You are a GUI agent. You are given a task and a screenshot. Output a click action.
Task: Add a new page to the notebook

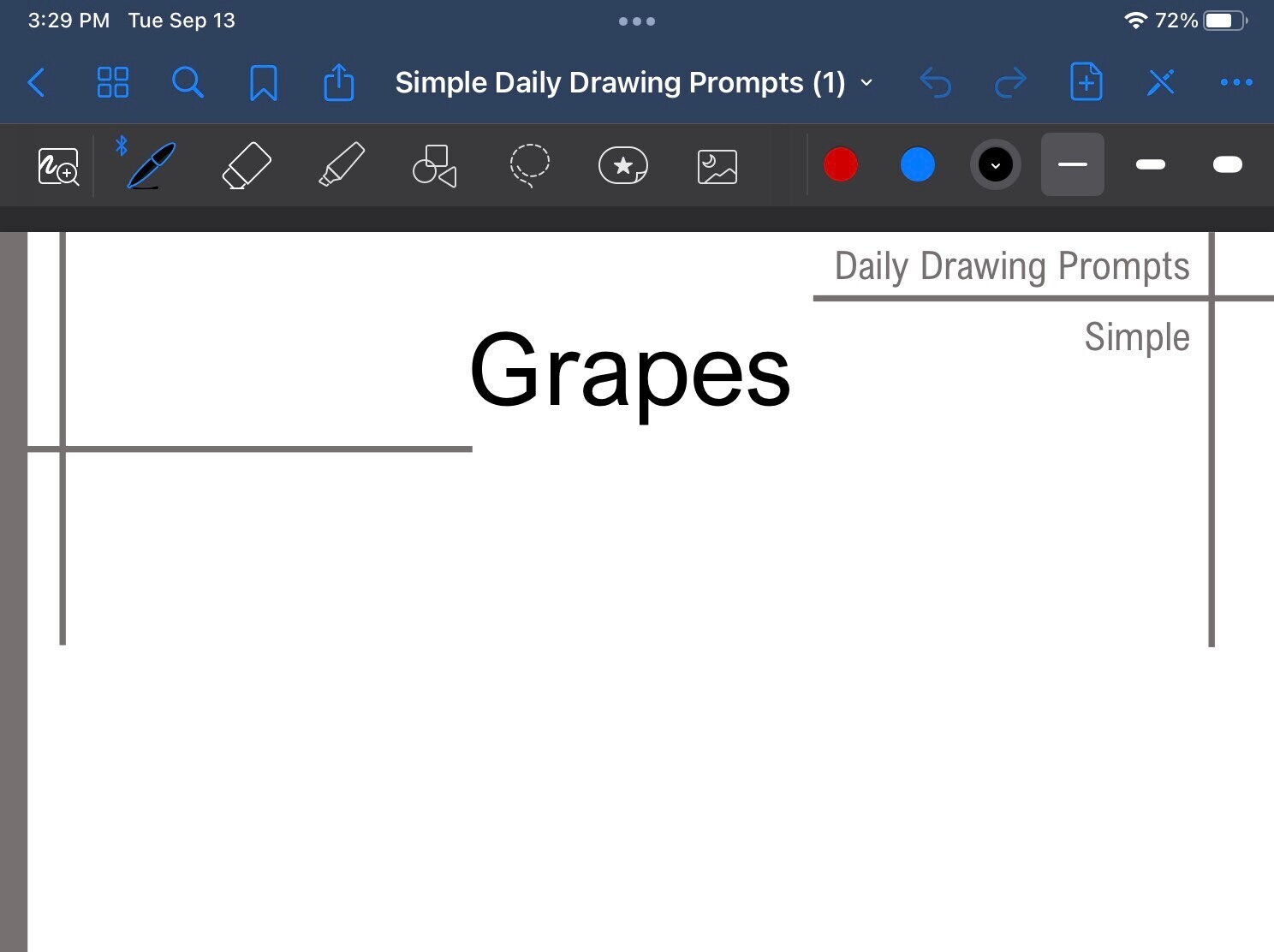1085,82
